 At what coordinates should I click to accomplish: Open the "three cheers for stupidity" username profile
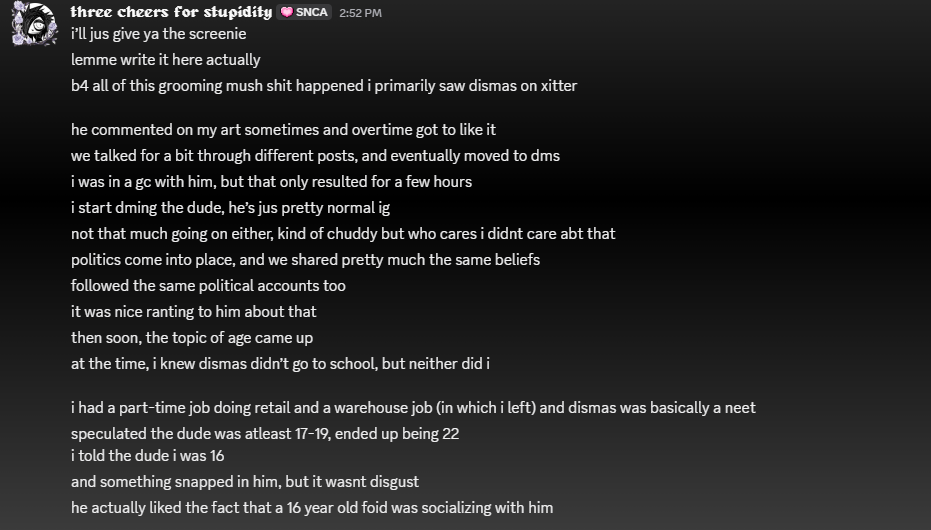[x=171, y=12]
